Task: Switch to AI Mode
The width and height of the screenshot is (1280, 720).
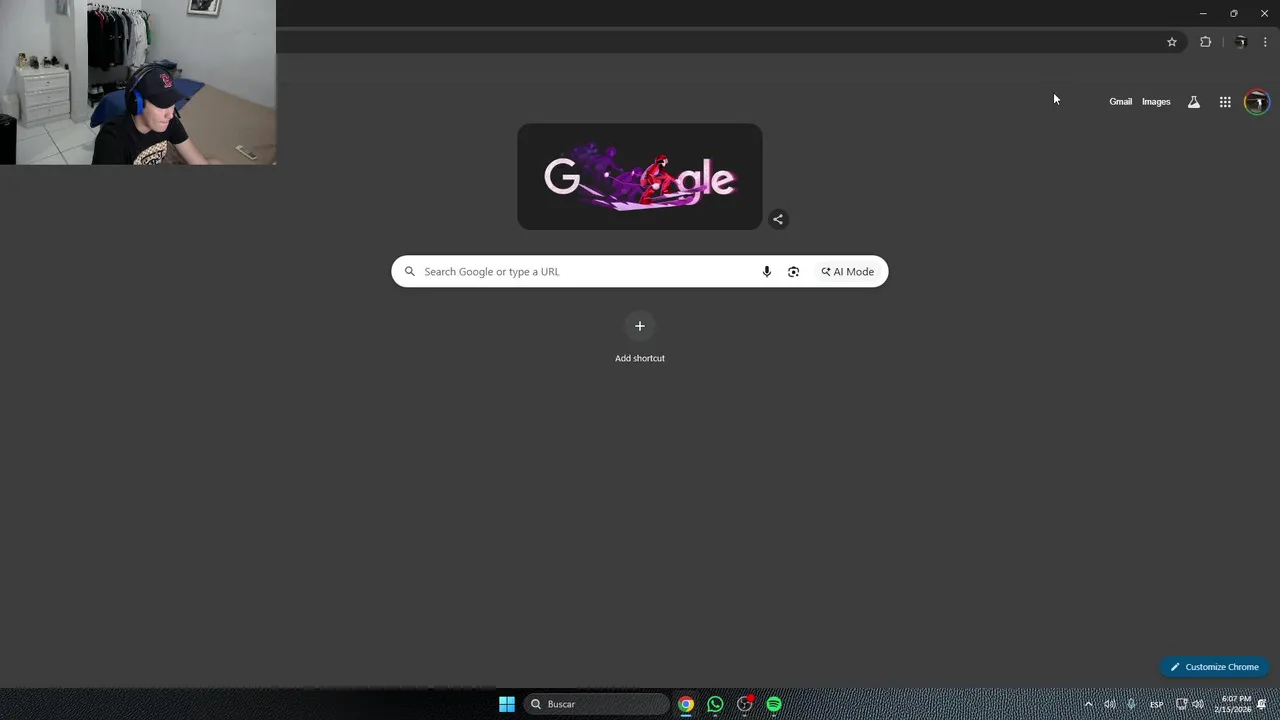Action: click(x=848, y=272)
